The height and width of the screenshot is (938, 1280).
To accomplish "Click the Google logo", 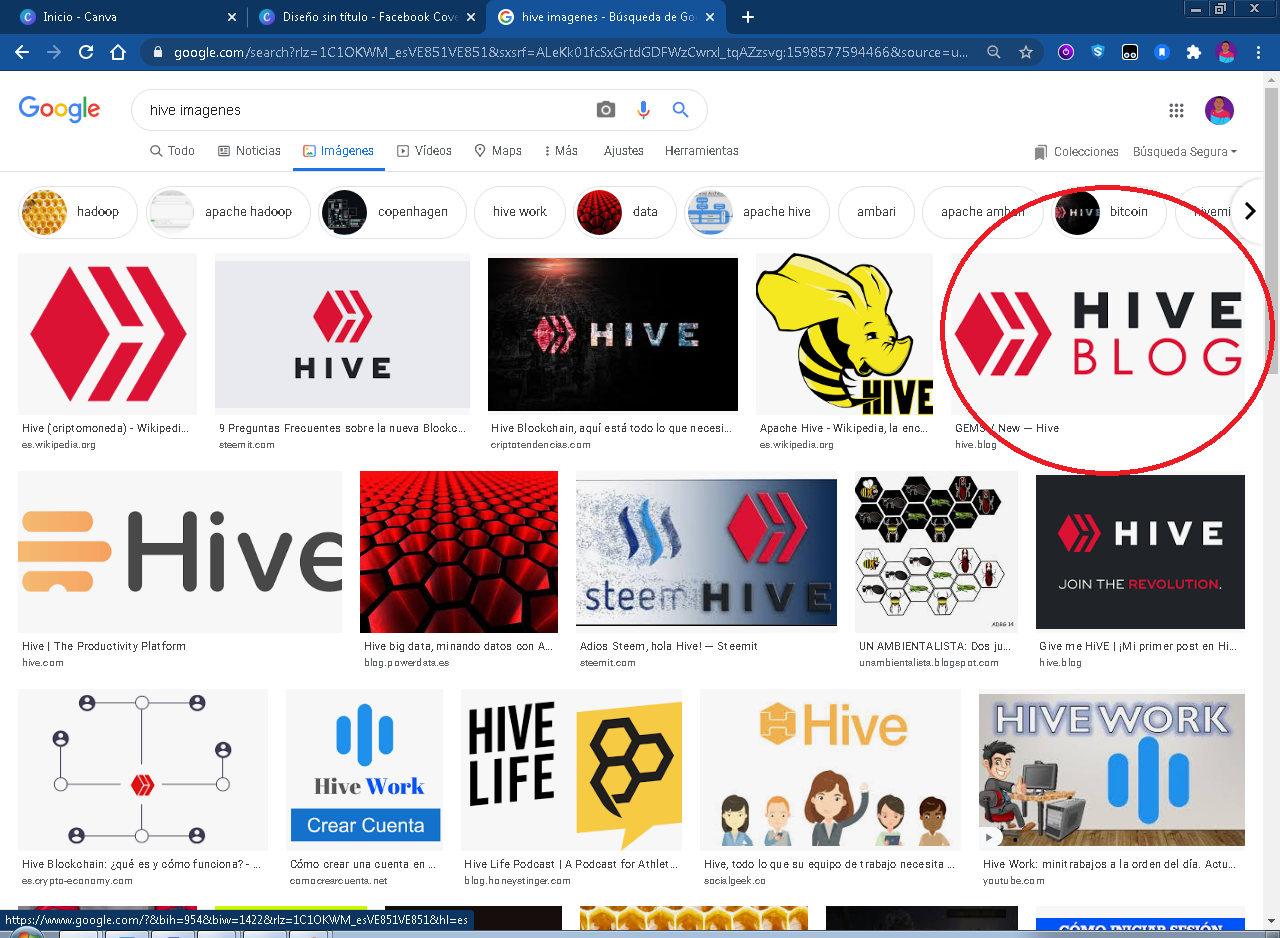I will click(x=59, y=109).
